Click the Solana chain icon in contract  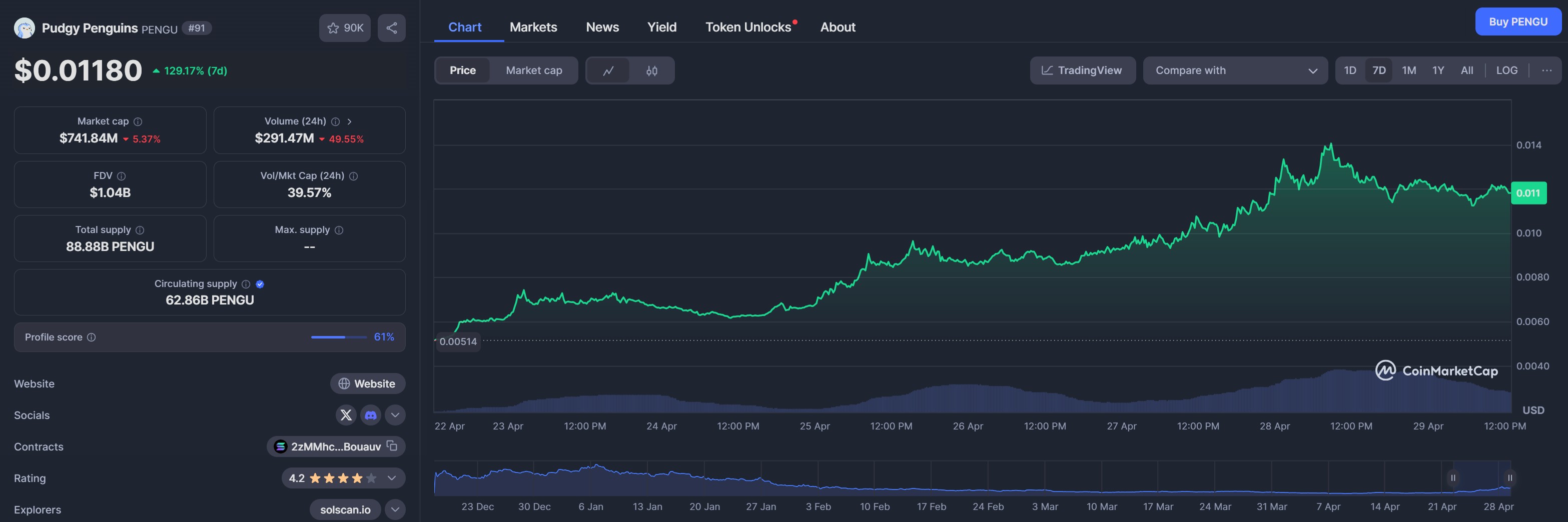click(281, 446)
